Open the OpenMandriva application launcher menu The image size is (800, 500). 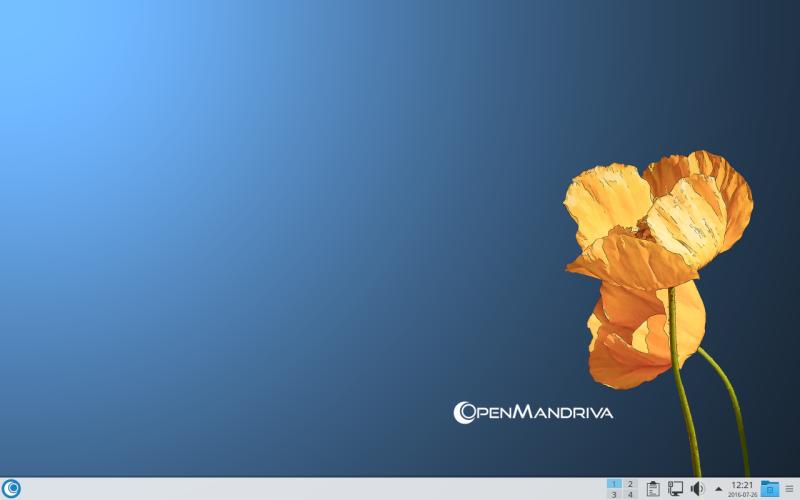[x=12, y=488]
